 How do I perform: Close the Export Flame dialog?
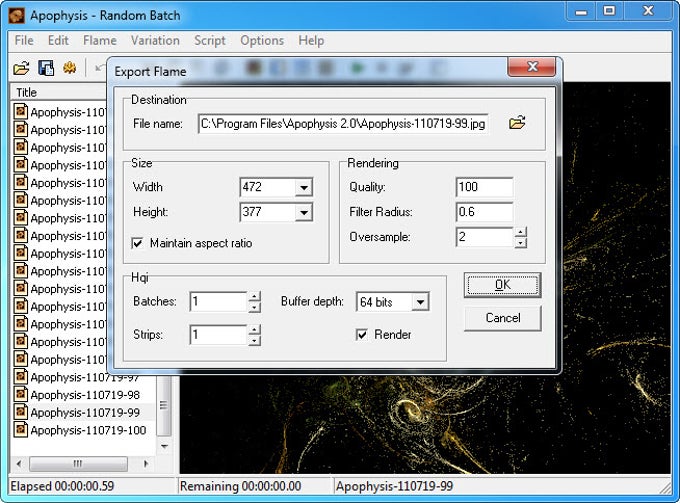pyautogui.click(x=532, y=66)
